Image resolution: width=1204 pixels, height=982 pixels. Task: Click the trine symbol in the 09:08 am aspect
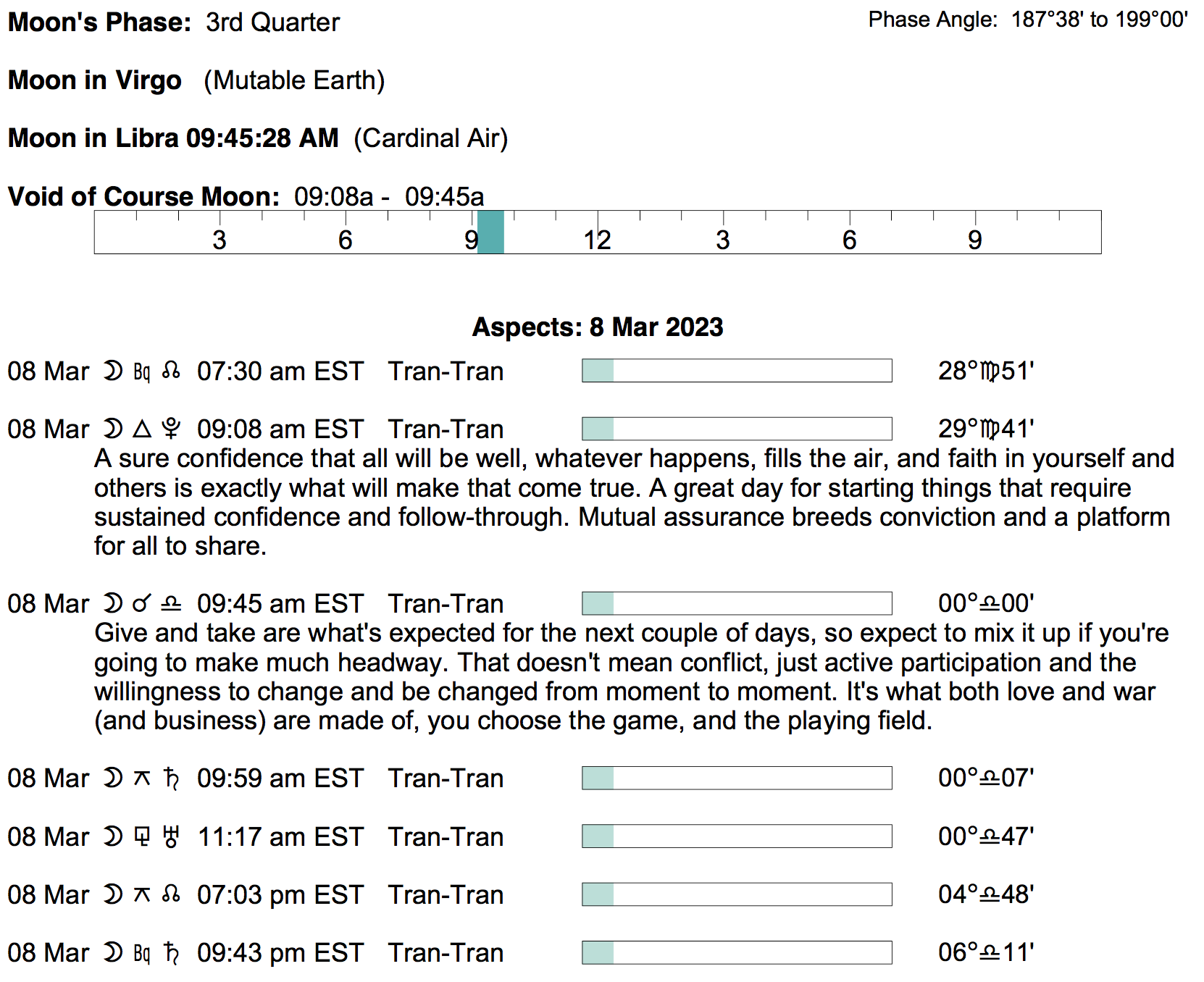point(142,429)
